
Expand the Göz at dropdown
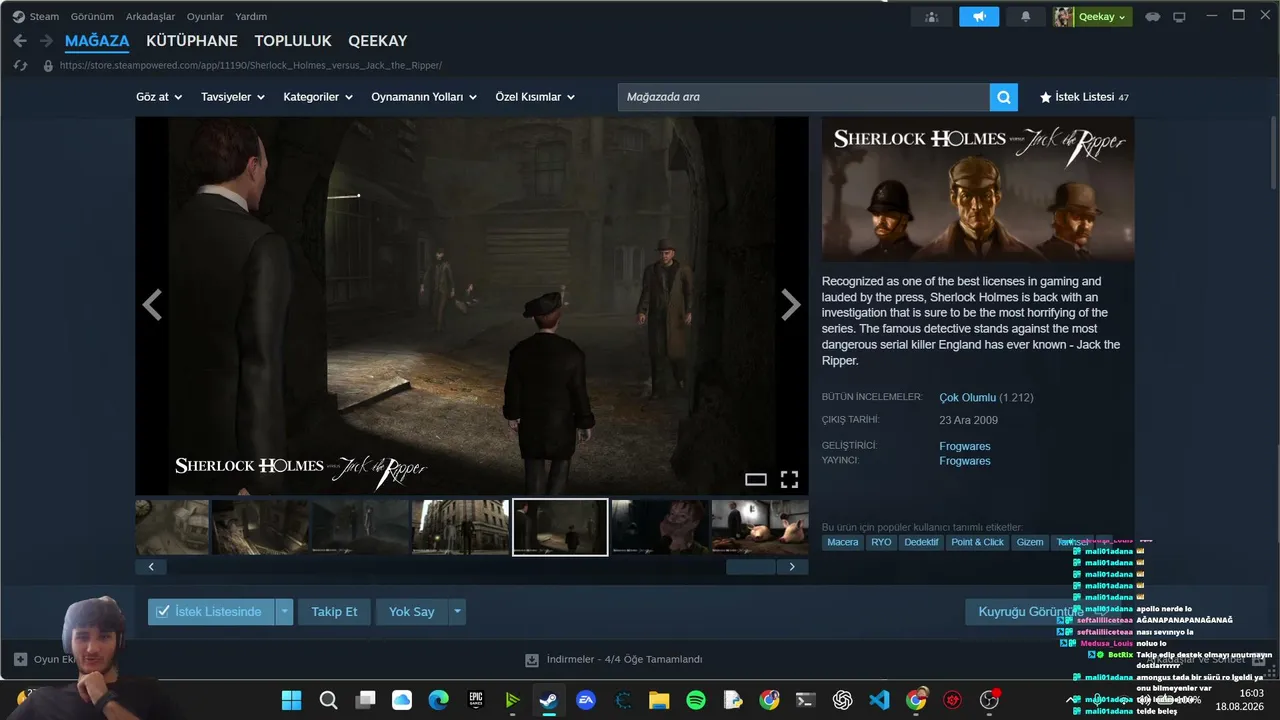[159, 97]
